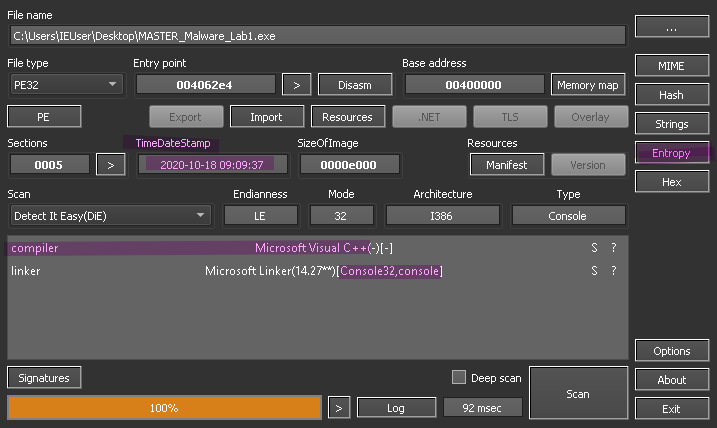Click the file browse '...' button
Screen dimensions: 717x428
(672, 27)
